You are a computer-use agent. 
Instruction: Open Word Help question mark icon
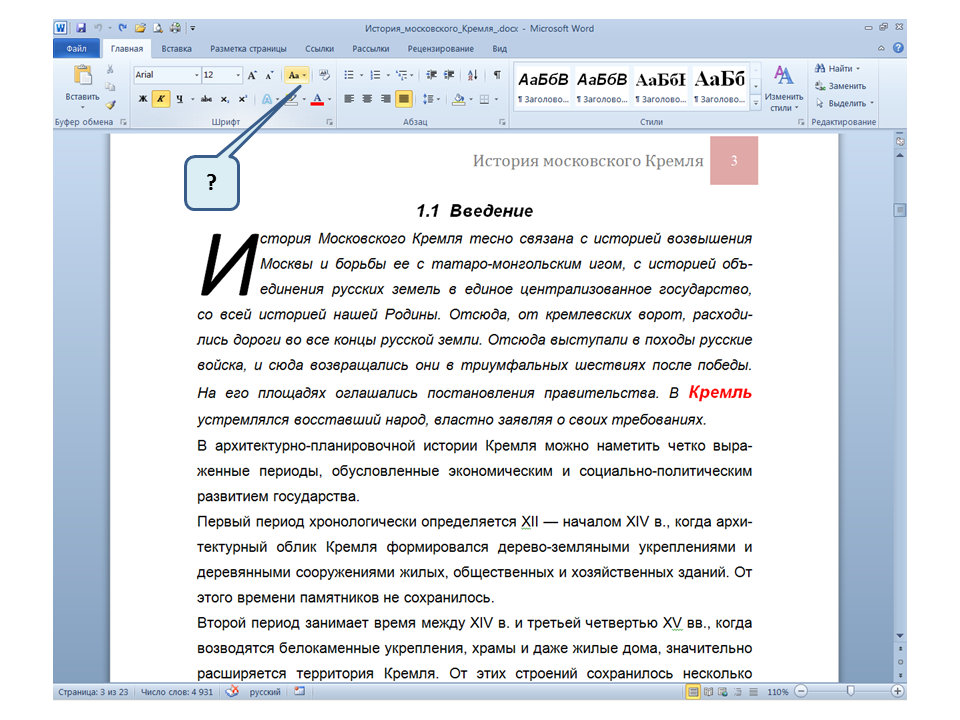click(898, 48)
